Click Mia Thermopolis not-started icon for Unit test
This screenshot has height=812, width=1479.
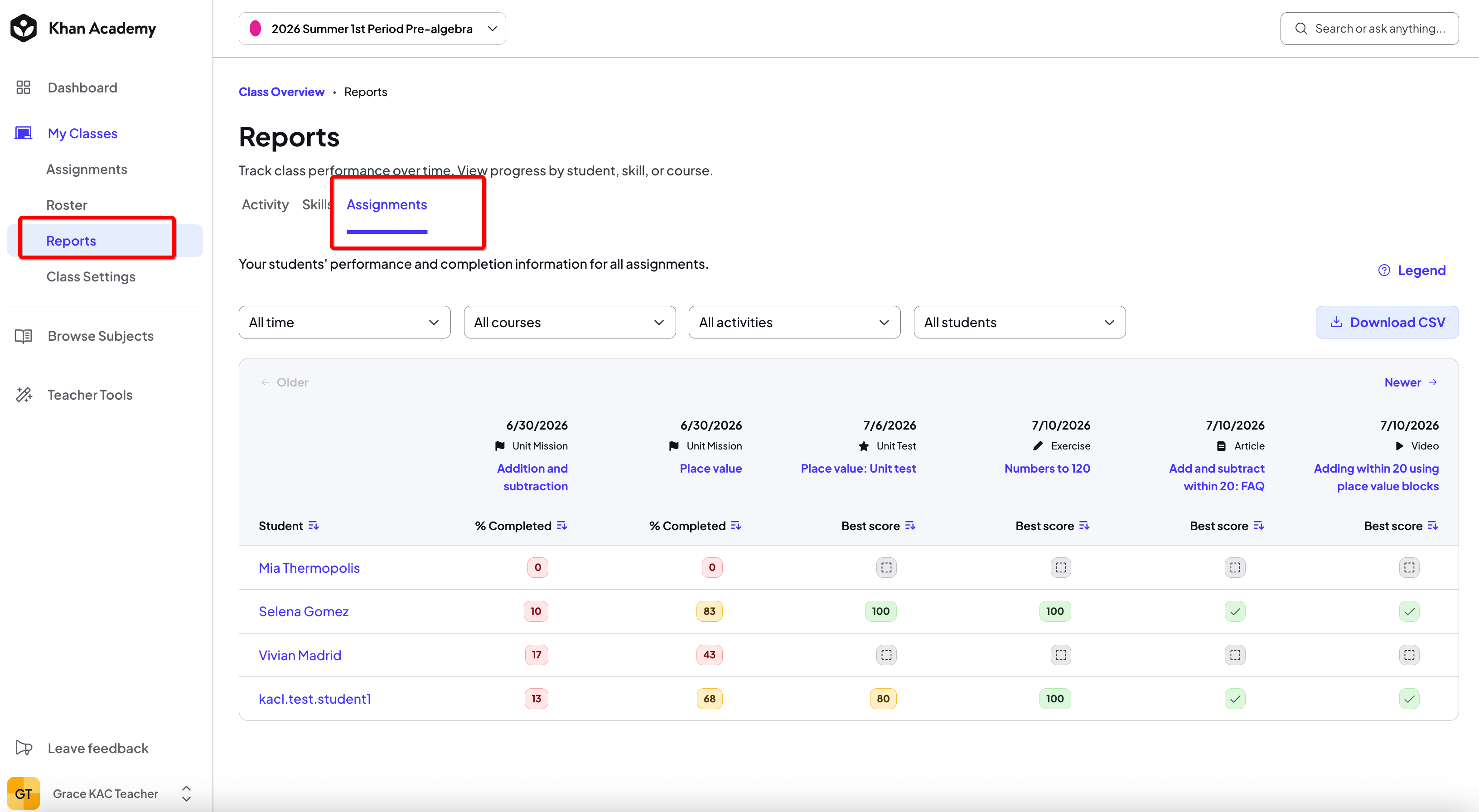(886, 567)
